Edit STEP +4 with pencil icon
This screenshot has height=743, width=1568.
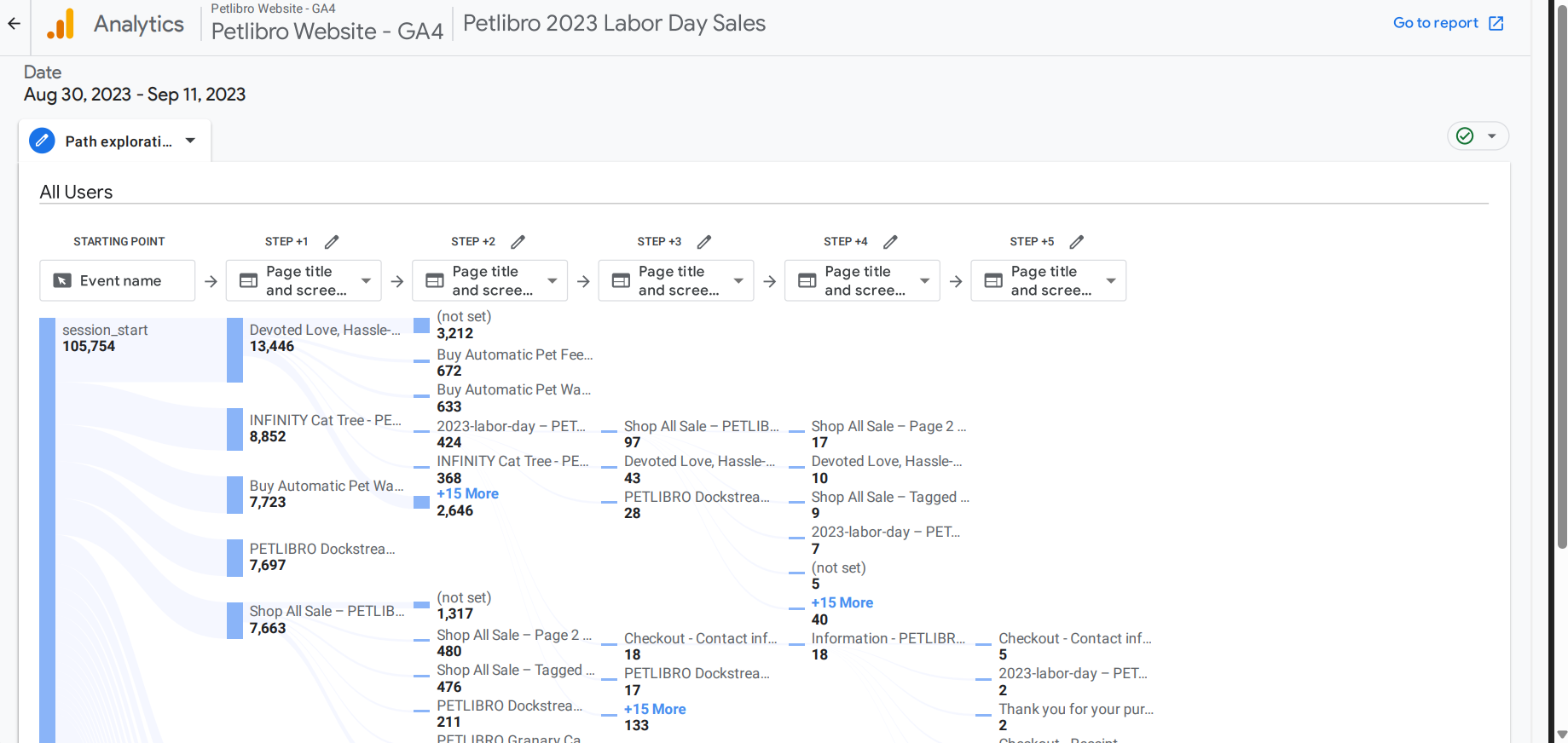pos(890,242)
